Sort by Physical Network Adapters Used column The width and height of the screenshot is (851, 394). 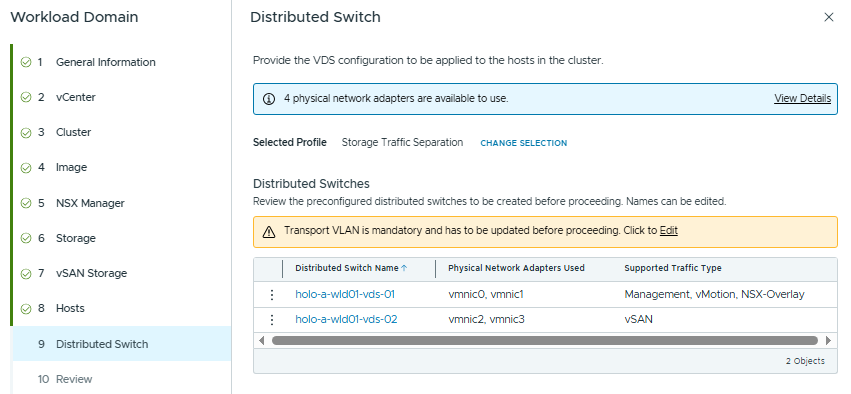tap(516, 268)
